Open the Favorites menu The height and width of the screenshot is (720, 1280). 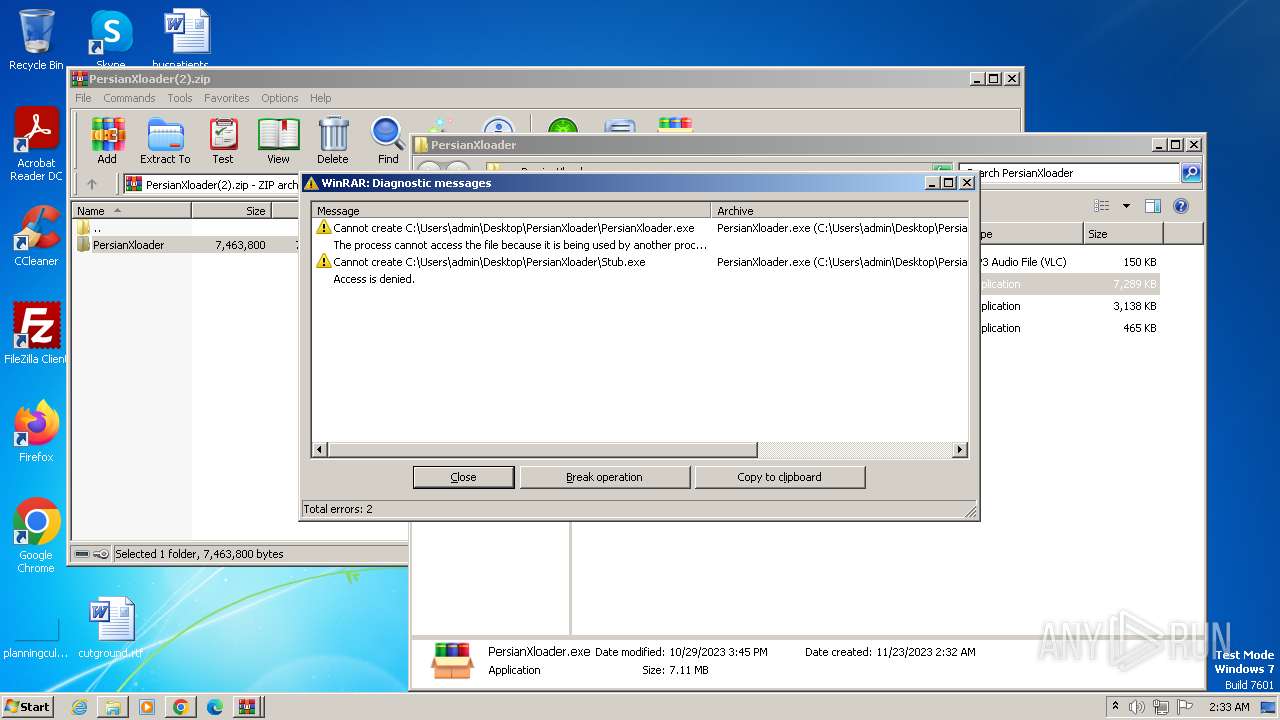click(227, 98)
